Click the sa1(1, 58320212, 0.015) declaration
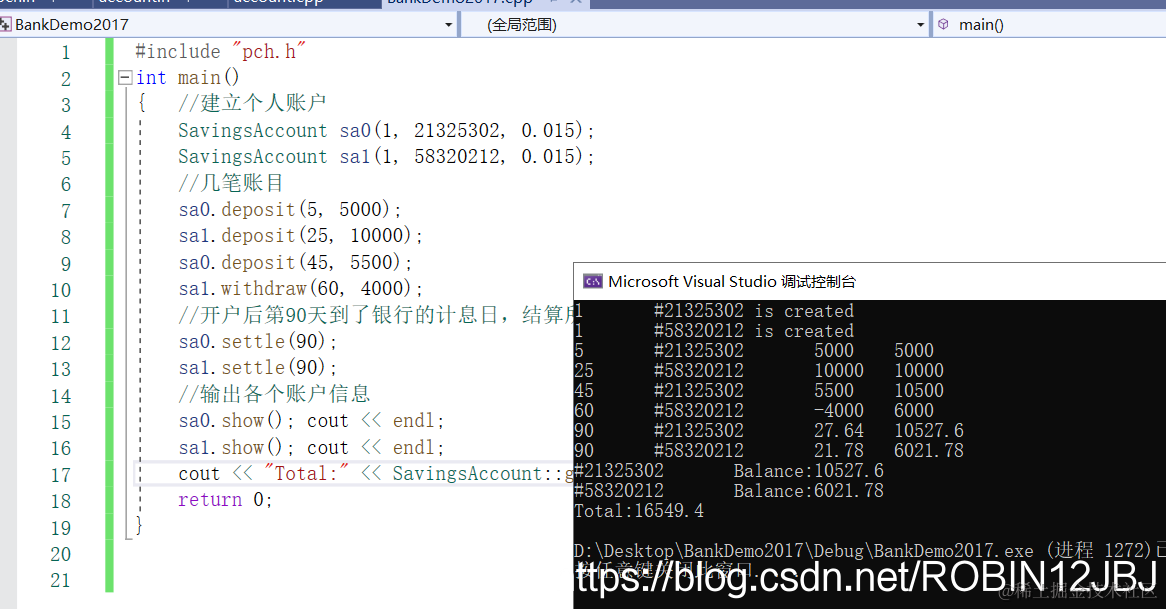This screenshot has height=609, width=1166. 467,156
